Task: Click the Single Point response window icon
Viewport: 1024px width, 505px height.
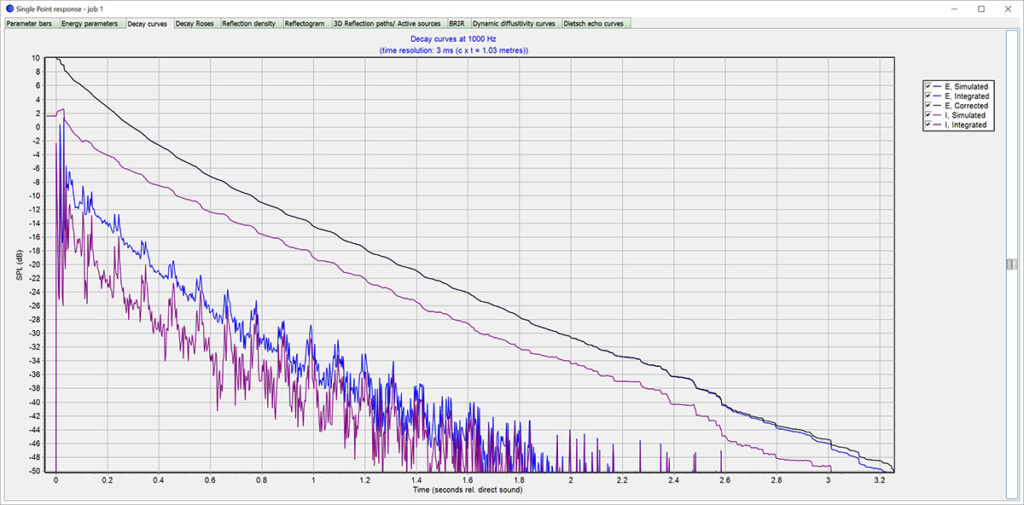Action: point(10,8)
